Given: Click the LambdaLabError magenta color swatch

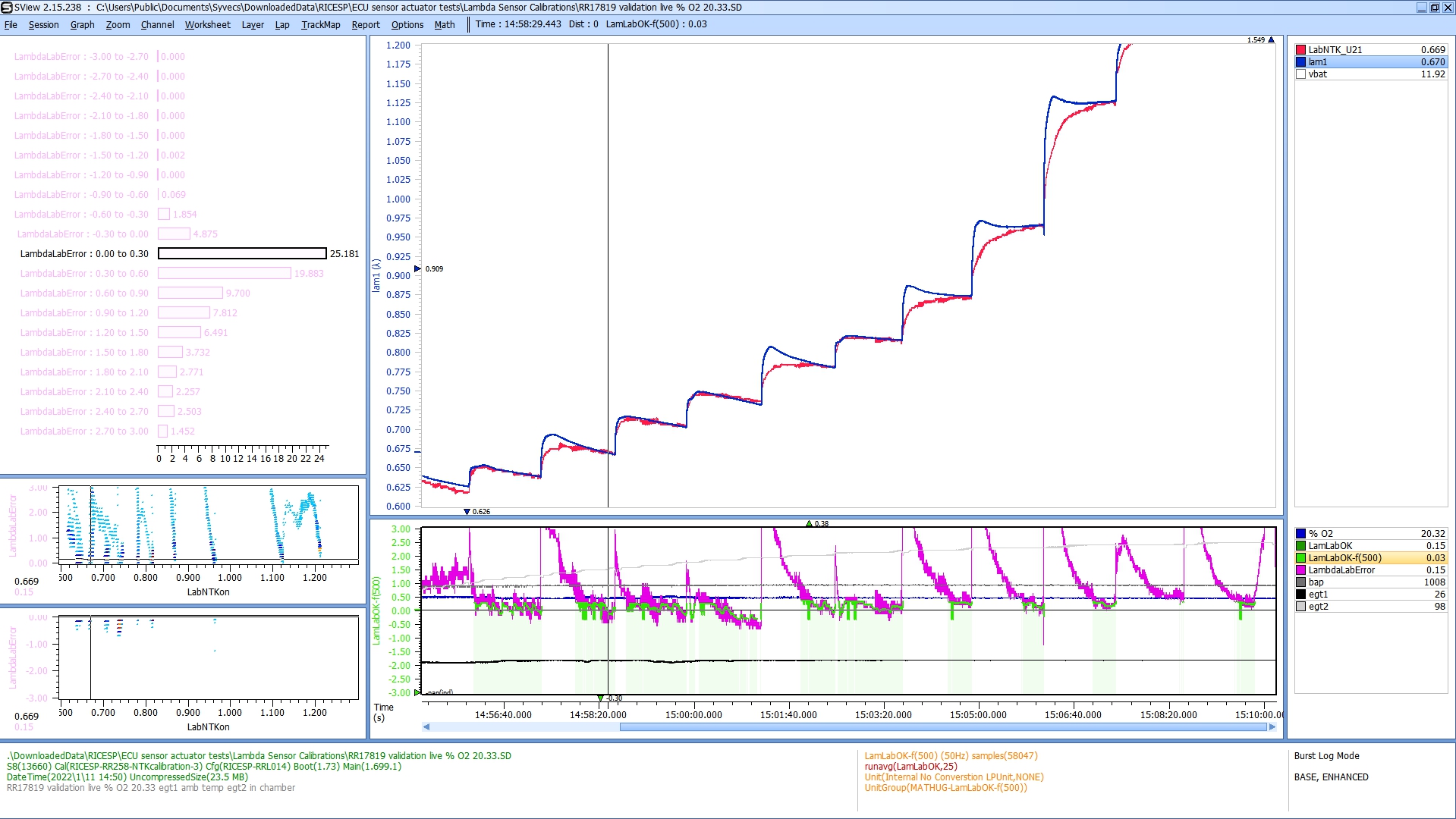Looking at the screenshot, I should click(1300, 570).
